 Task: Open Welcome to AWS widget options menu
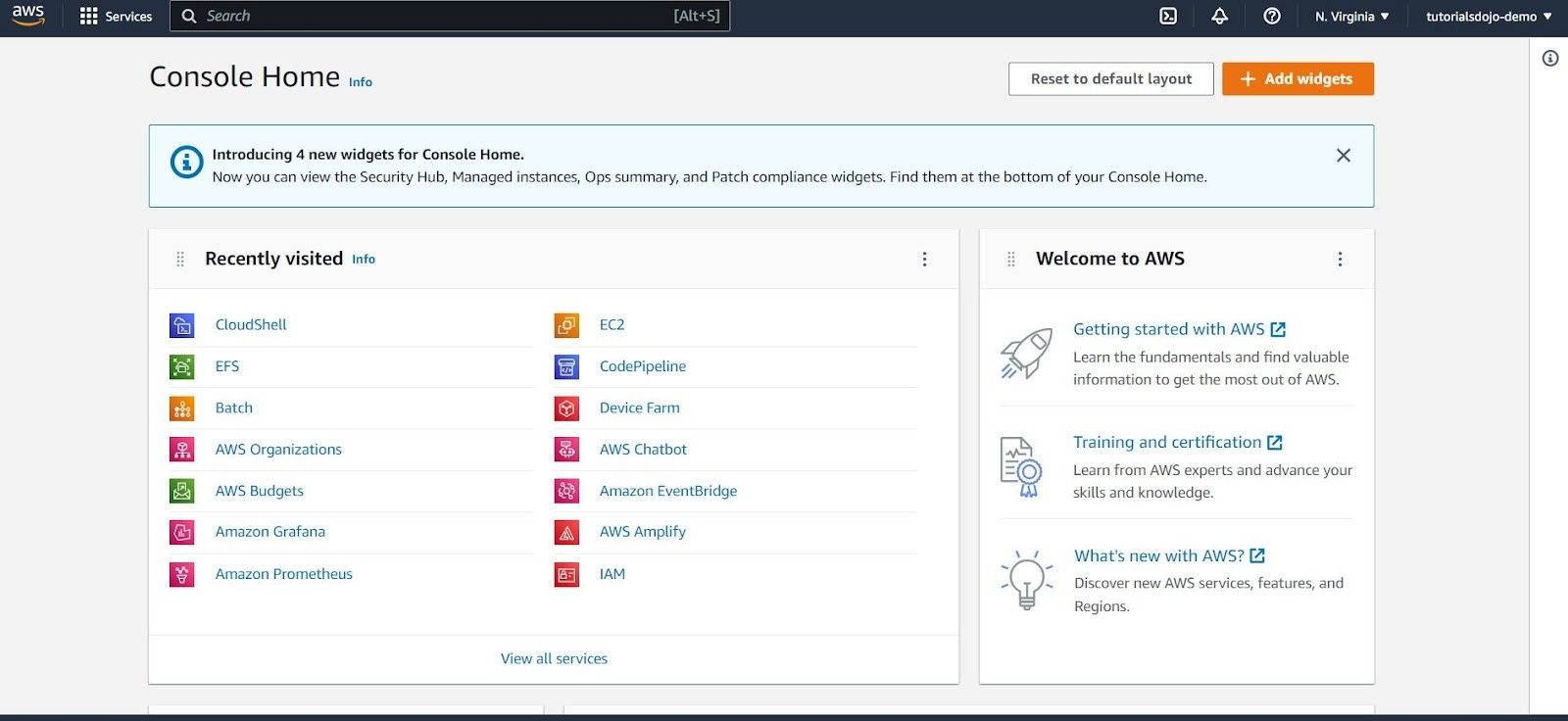pos(1340,260)
